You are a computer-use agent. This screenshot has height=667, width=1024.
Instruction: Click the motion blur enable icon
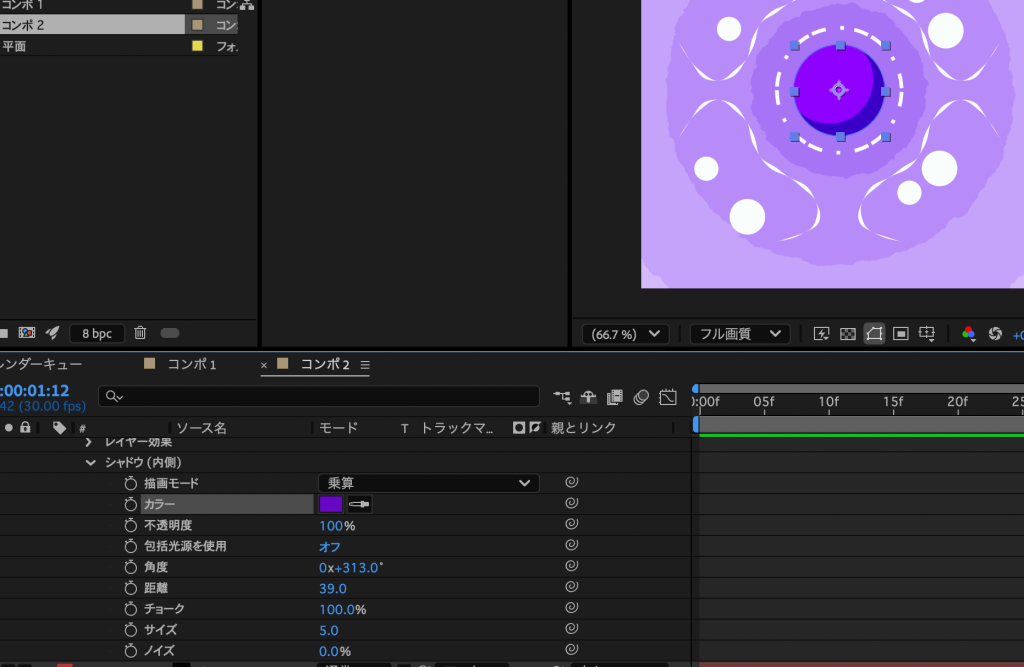[641, 397]
